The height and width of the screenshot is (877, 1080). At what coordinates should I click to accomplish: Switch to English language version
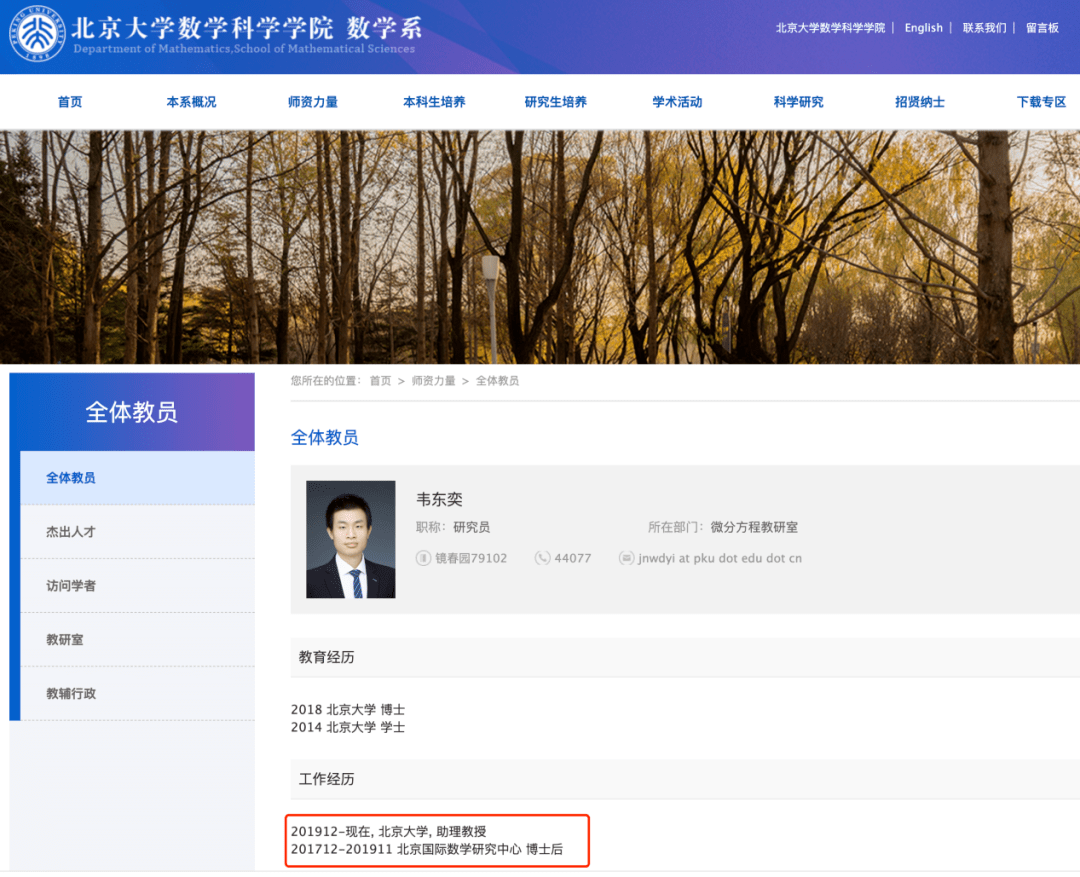point(923,28)
